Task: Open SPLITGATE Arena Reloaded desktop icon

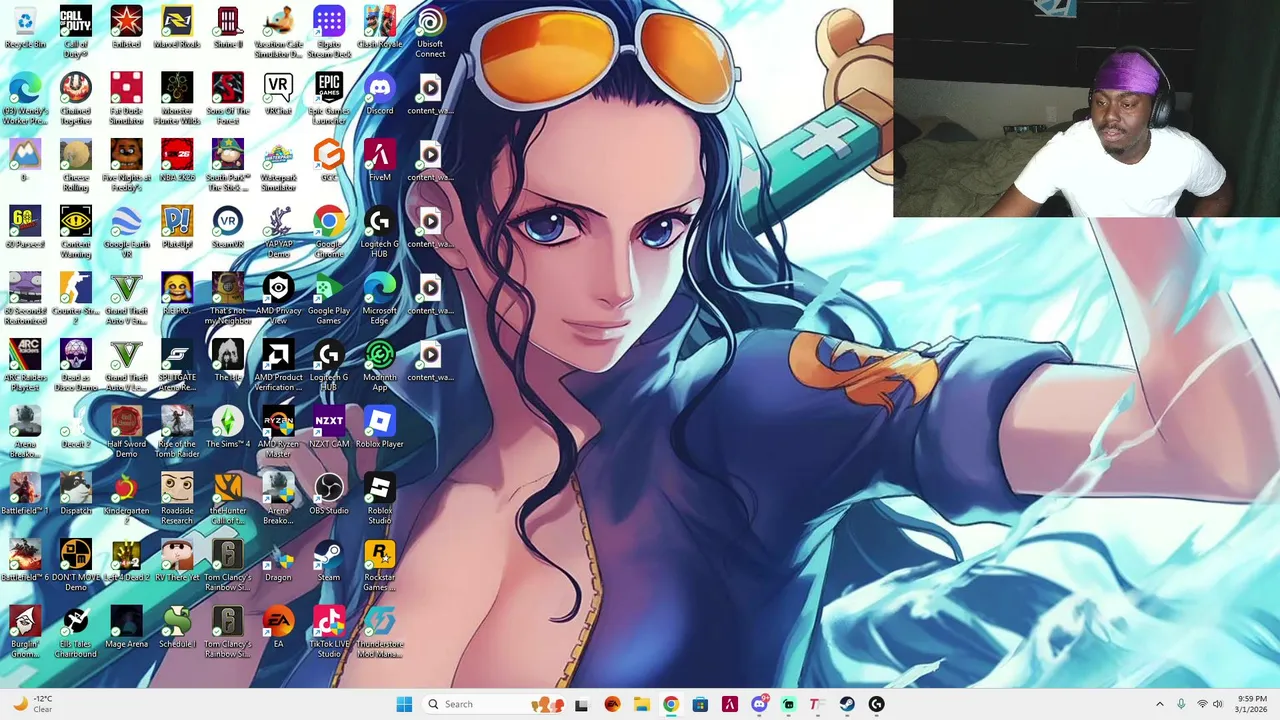Action: (x=177, y=366)
